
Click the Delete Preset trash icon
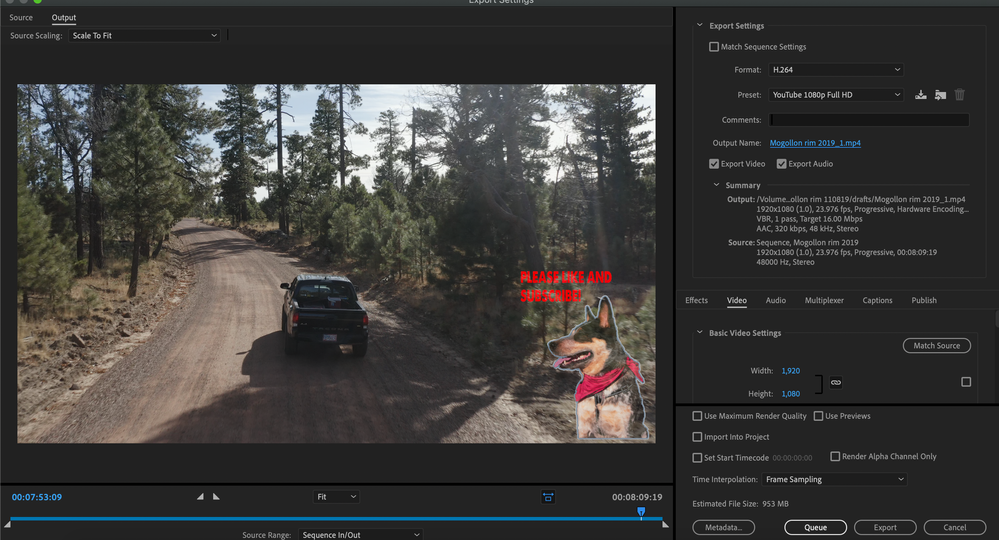pyautogui.click(x=959, y=95)
